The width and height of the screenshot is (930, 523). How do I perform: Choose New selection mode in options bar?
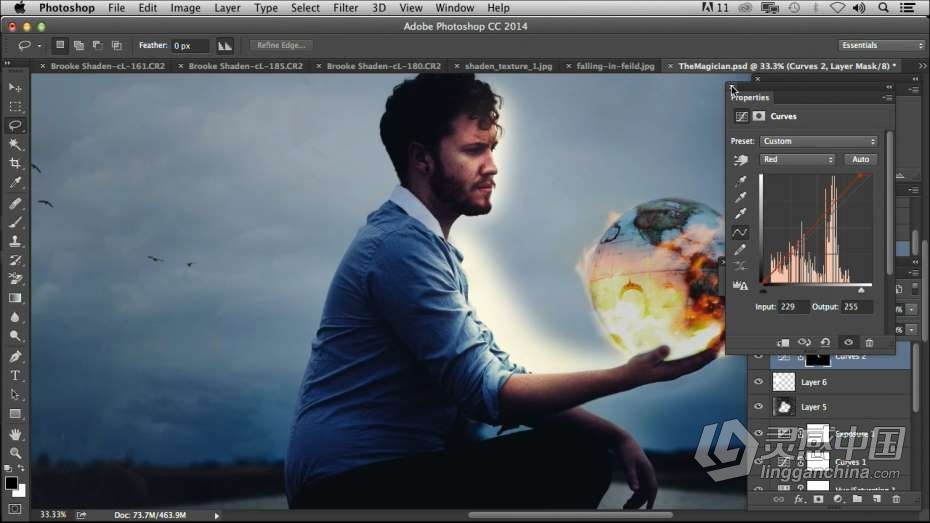click(x=60, y=45)
